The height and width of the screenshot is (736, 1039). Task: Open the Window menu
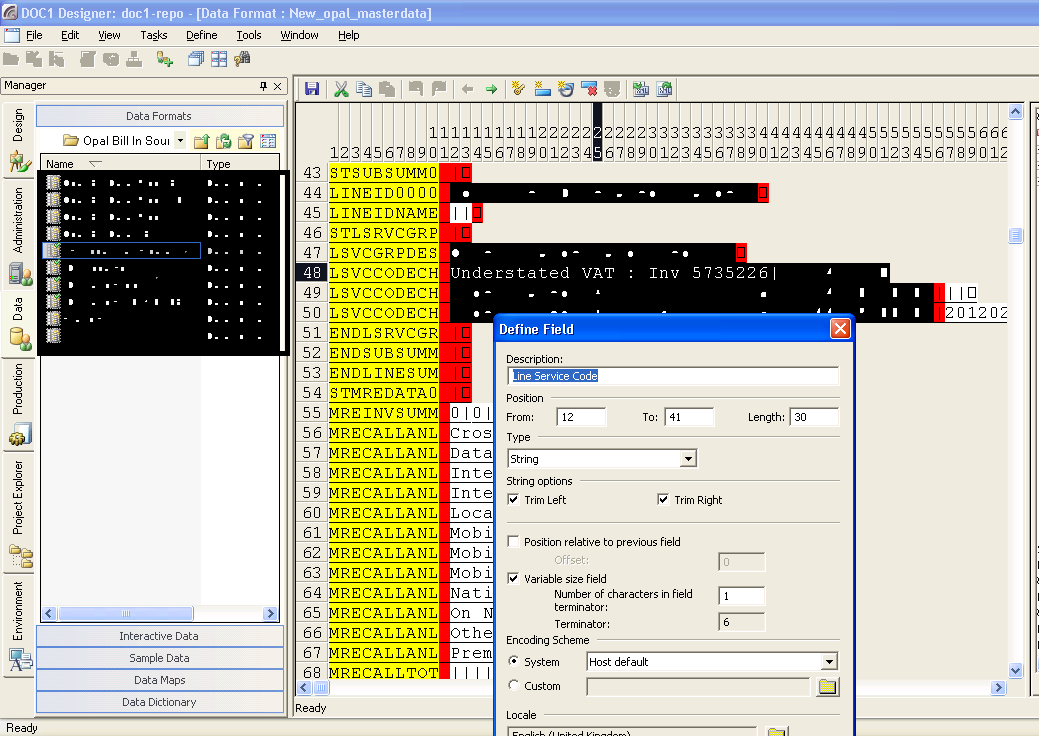[x=299, y=35]
